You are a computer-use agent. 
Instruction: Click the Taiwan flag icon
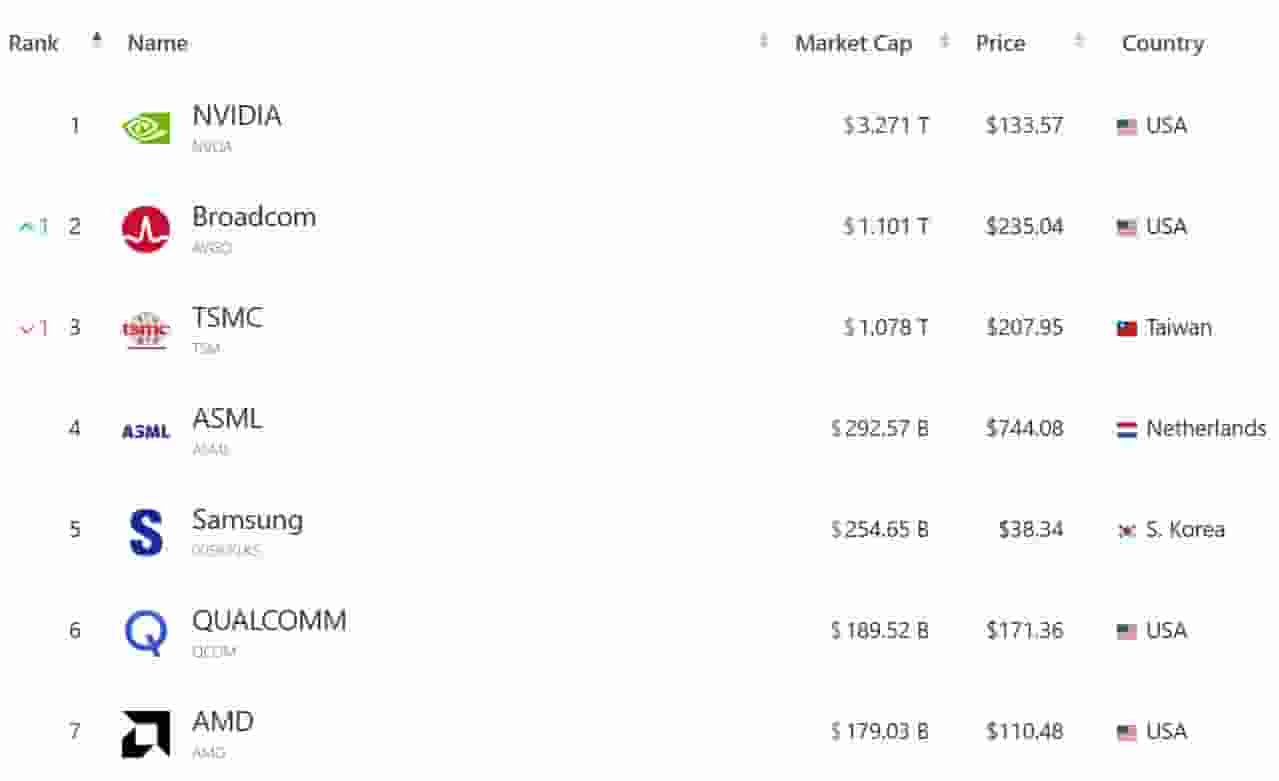pos(1127,329)
